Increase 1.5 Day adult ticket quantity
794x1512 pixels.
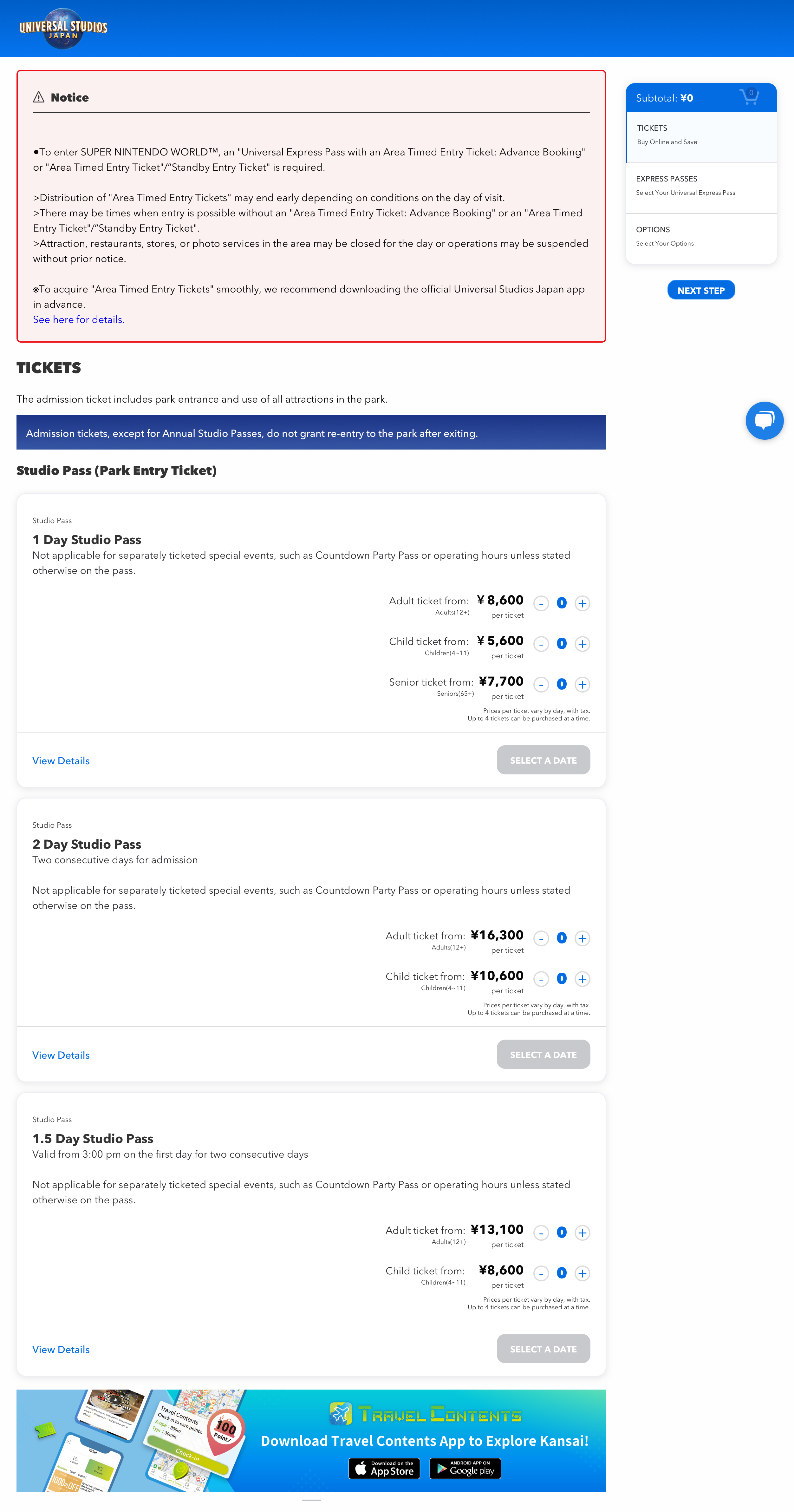click(582, 1233)
